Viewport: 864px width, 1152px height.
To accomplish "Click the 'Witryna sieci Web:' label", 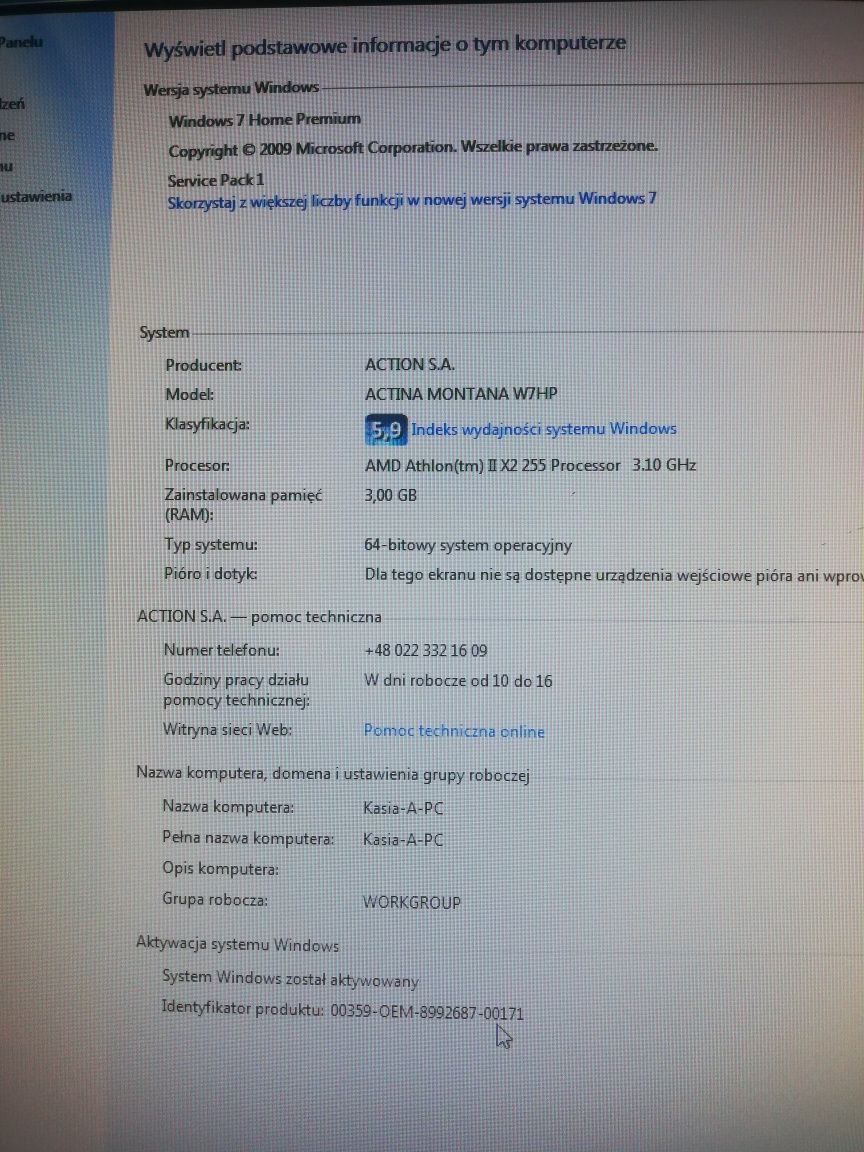I will [228, 730].
